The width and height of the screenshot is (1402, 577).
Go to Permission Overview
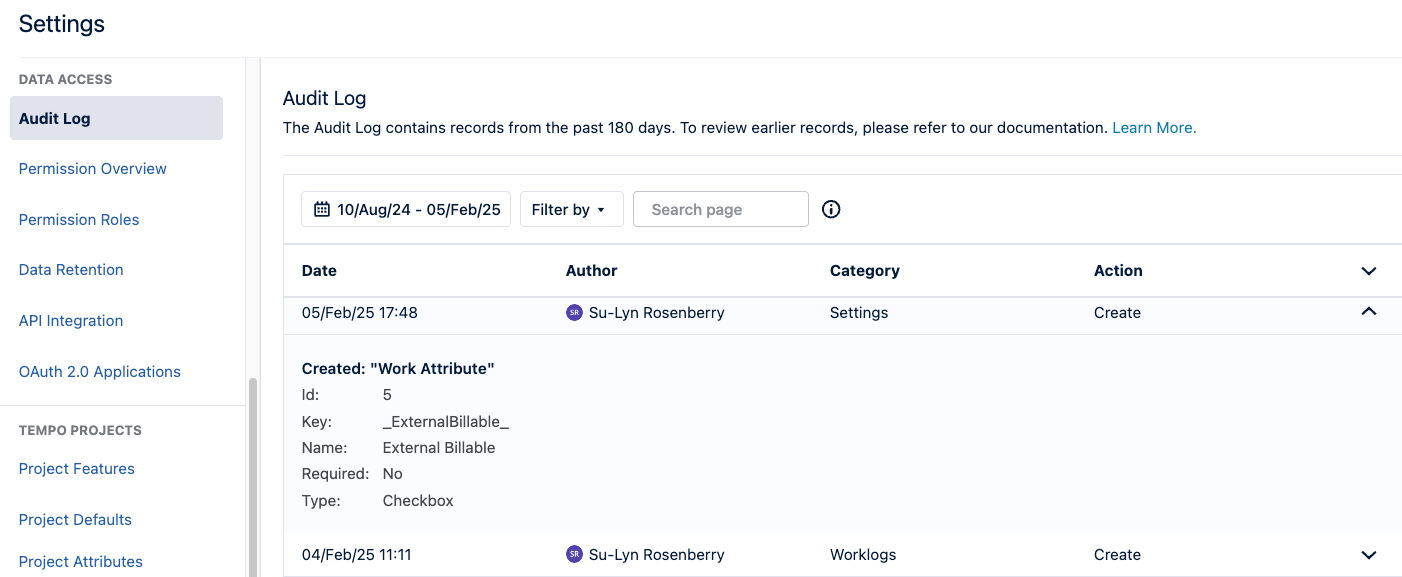93,169
